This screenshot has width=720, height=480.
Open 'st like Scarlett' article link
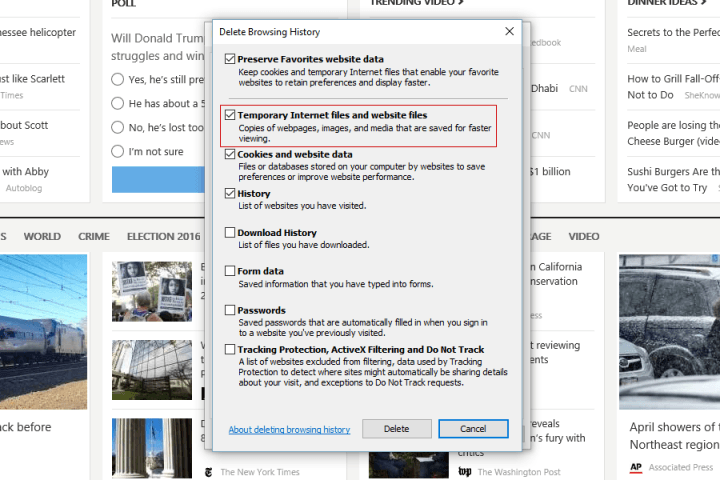(x=32, y=79)
